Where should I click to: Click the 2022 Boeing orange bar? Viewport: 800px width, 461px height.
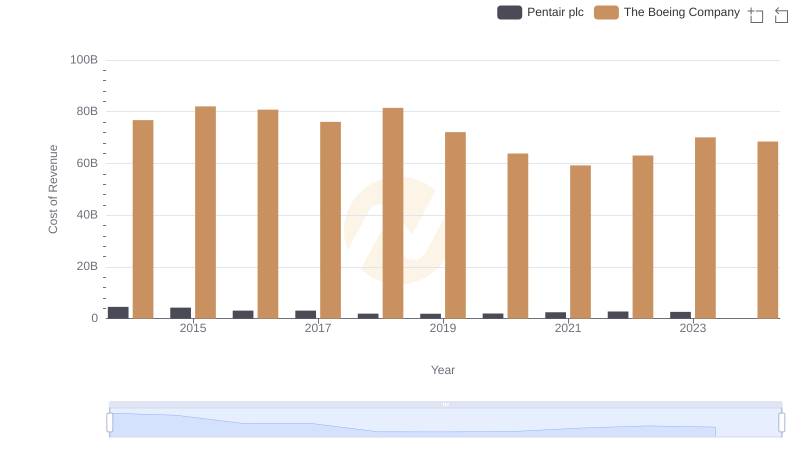pos(643,237)
